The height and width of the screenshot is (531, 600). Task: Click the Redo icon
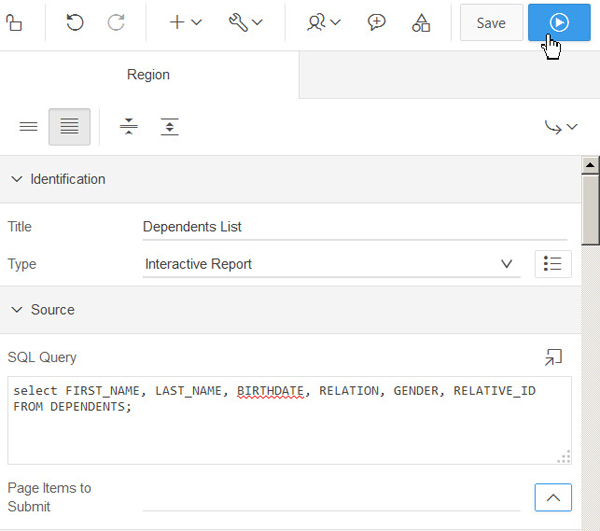(116, 22)
